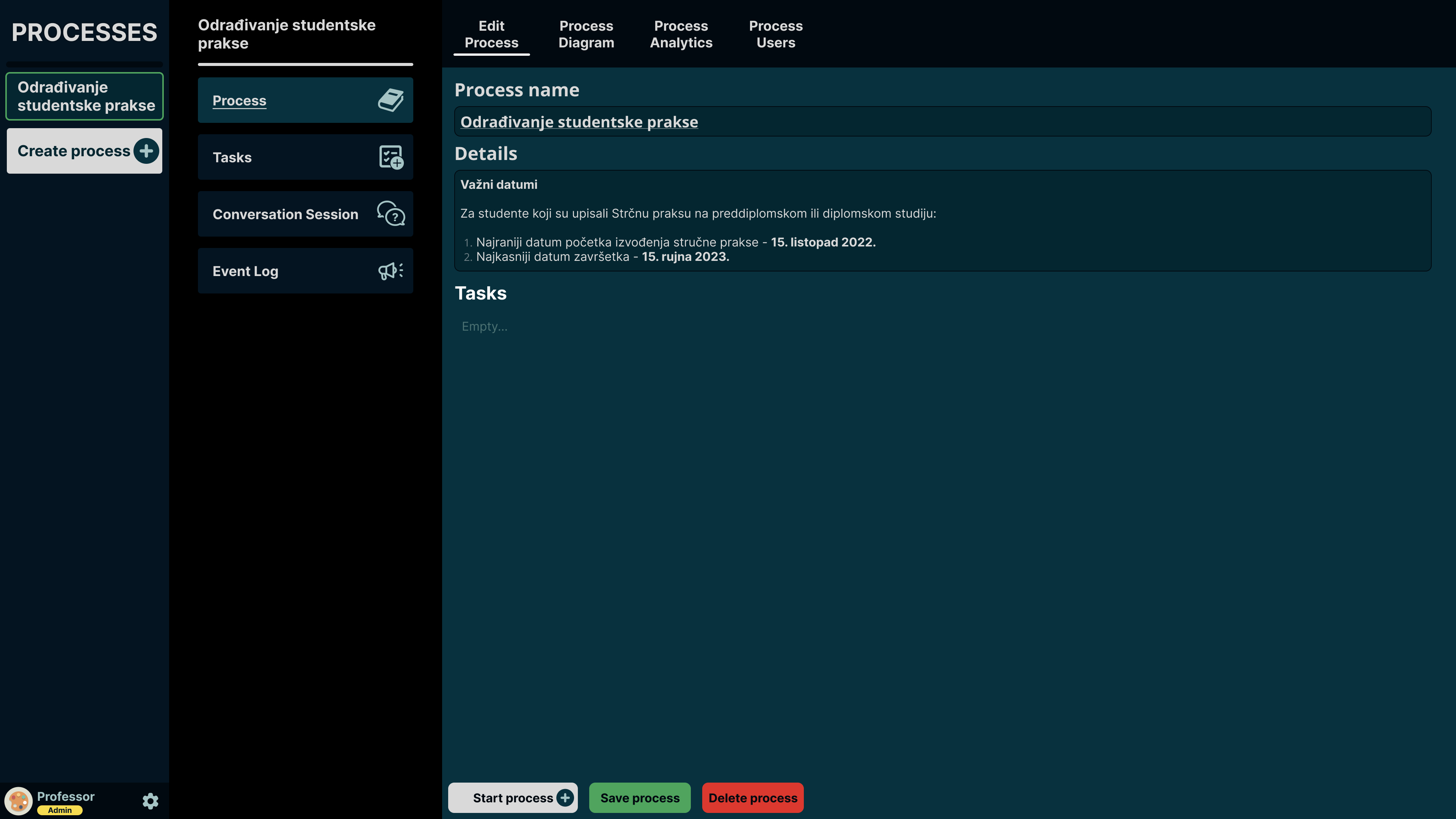Click the plus icon on Create process
The image size is (1456, 819).
click(x=146, y=151)
